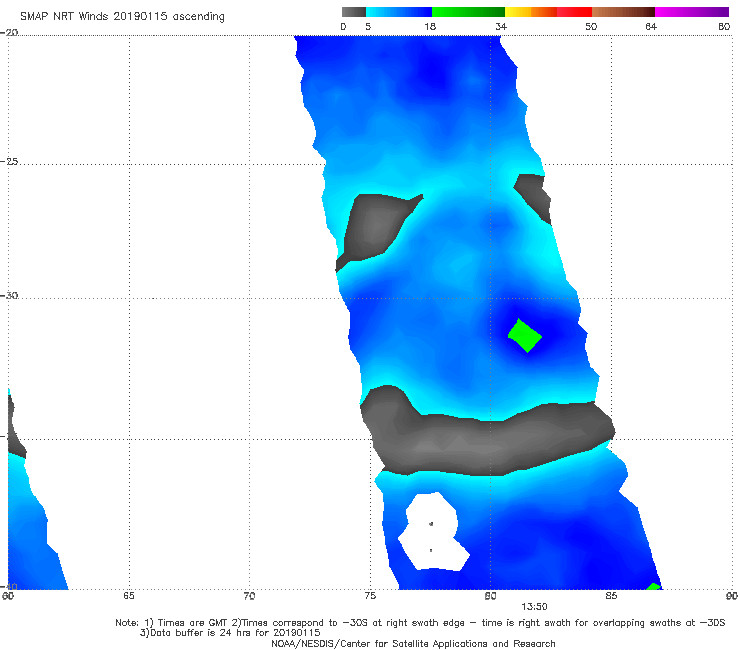Screen dimensions: 740x650
Task: Click the note "3)Data buffer is 24 hrs for 20190115"
Action: (230, 633)
